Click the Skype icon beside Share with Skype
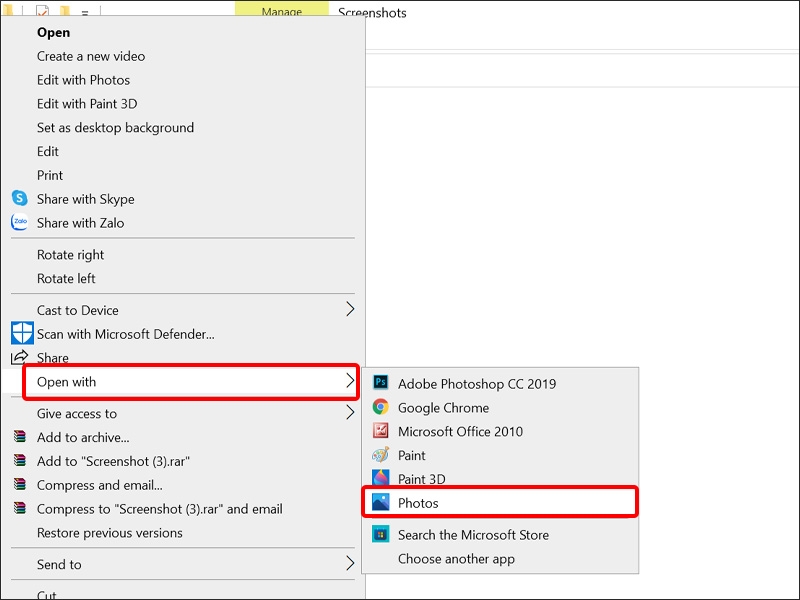This screenshot has width=800, height=600. coord(19,198)
